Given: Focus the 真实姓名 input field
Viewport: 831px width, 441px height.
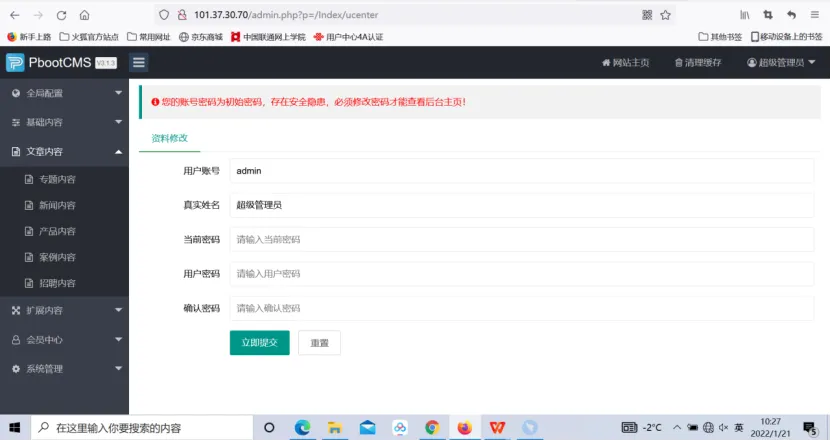Looking at the screenshot, I should tap(521, 205).
